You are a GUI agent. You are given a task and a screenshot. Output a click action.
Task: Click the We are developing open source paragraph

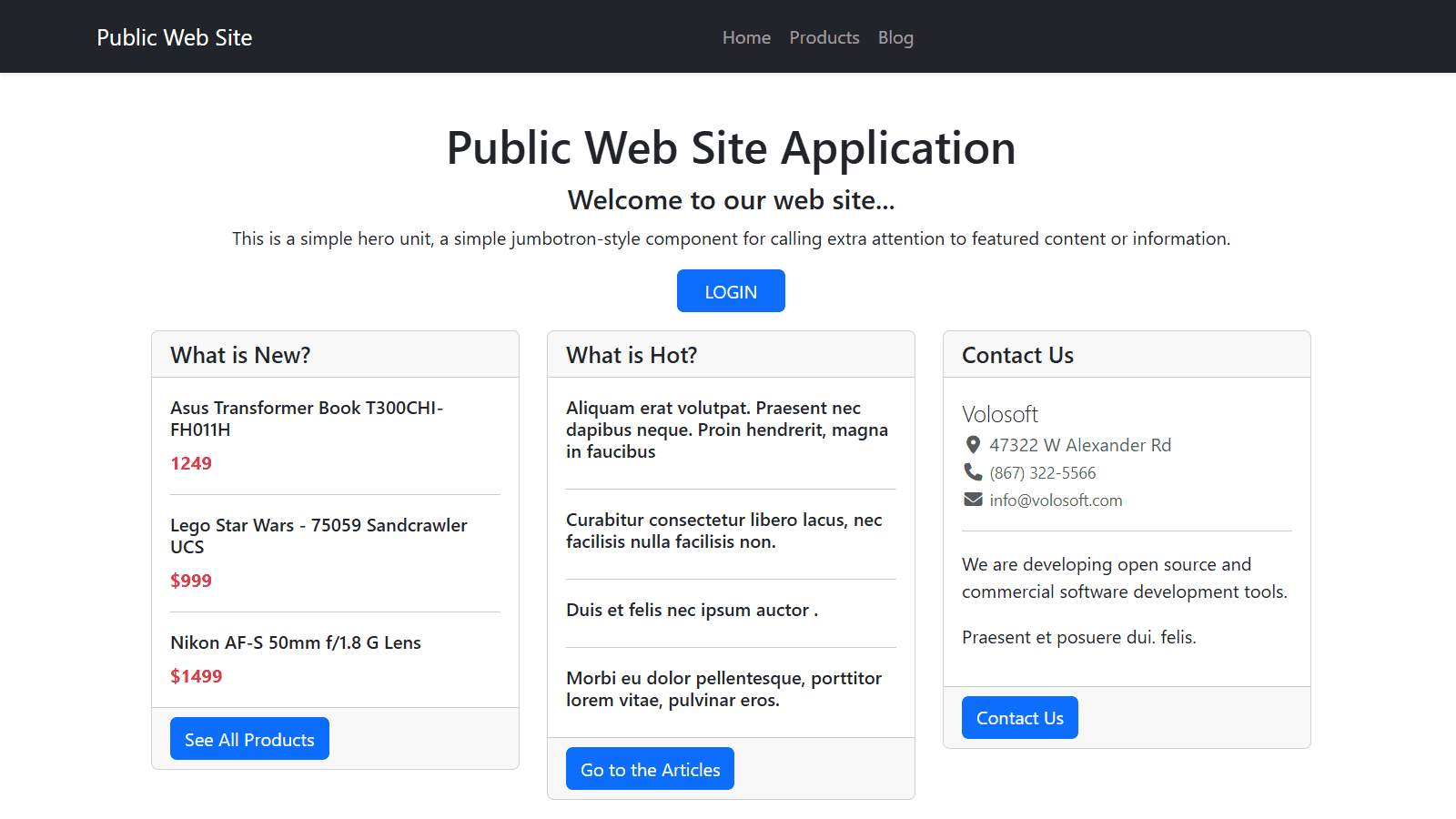click(1125, 578)
